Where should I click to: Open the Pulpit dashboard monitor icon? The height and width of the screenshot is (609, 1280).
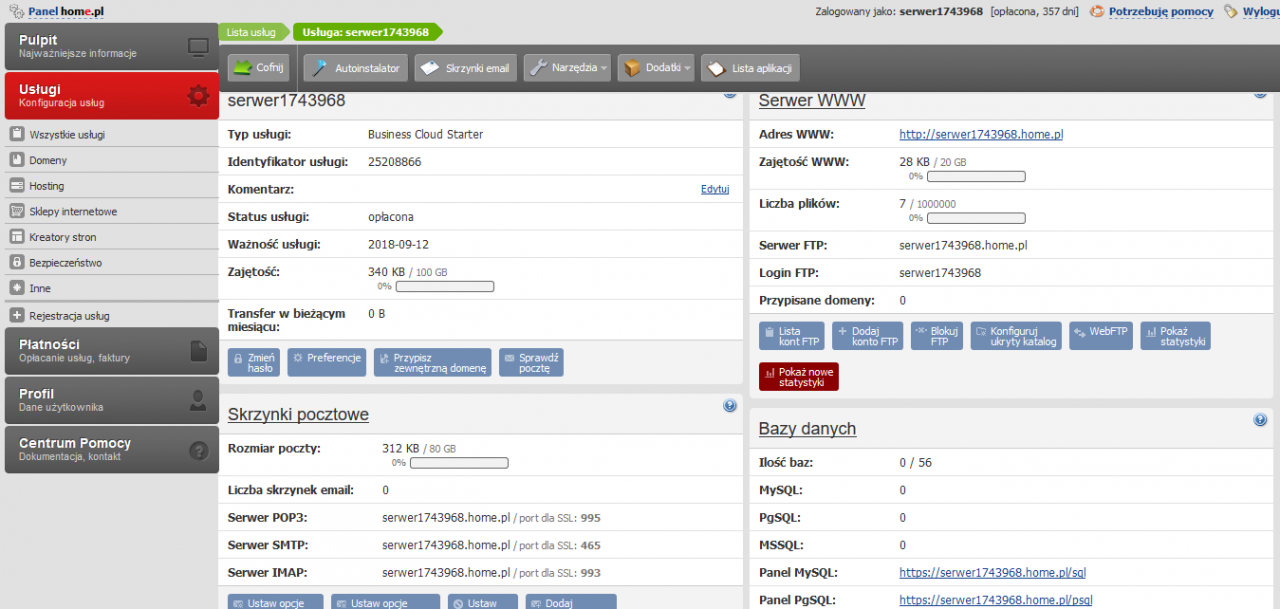point(198,46)
